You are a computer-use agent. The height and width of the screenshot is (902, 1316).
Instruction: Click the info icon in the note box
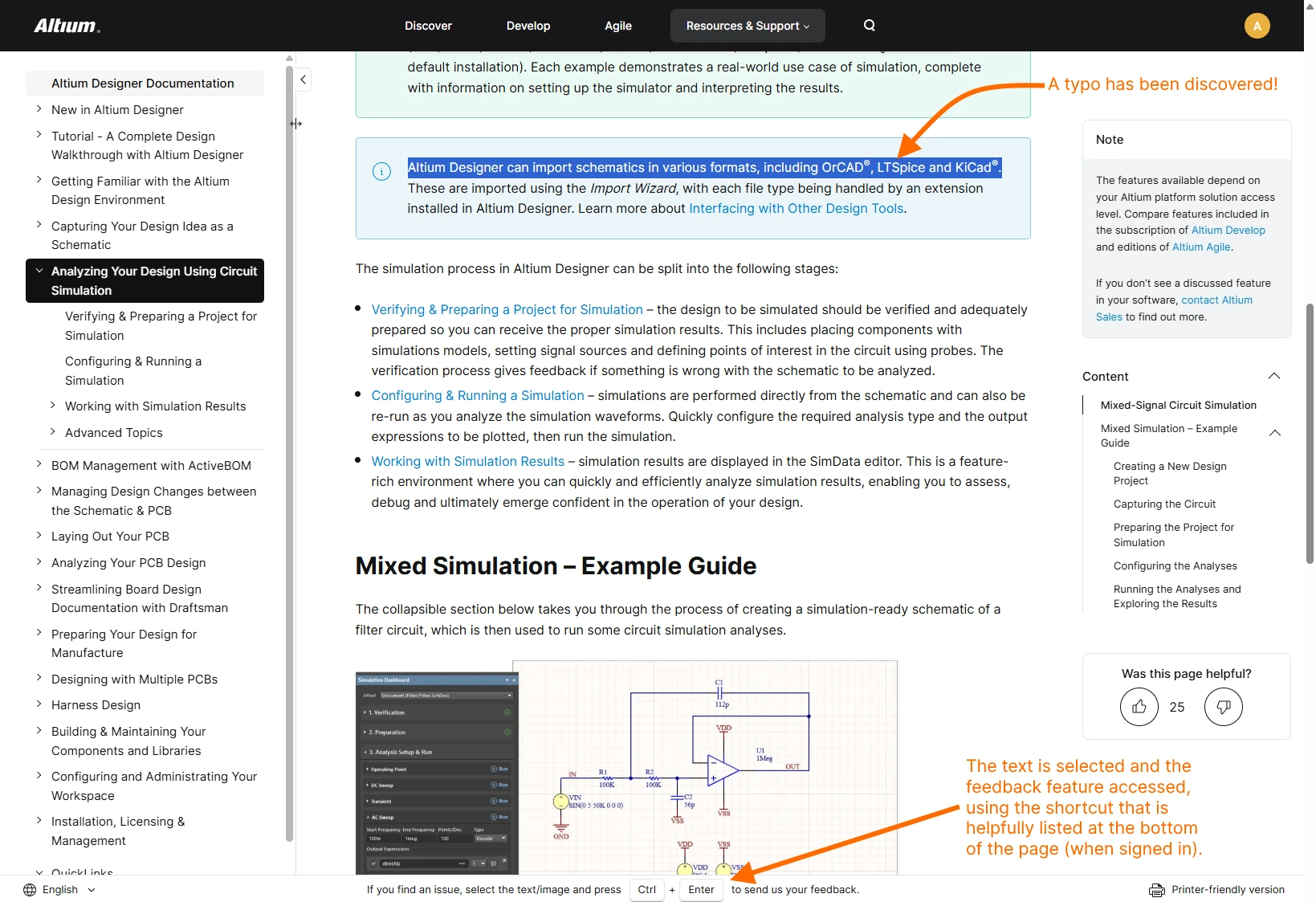click(381, 171)
